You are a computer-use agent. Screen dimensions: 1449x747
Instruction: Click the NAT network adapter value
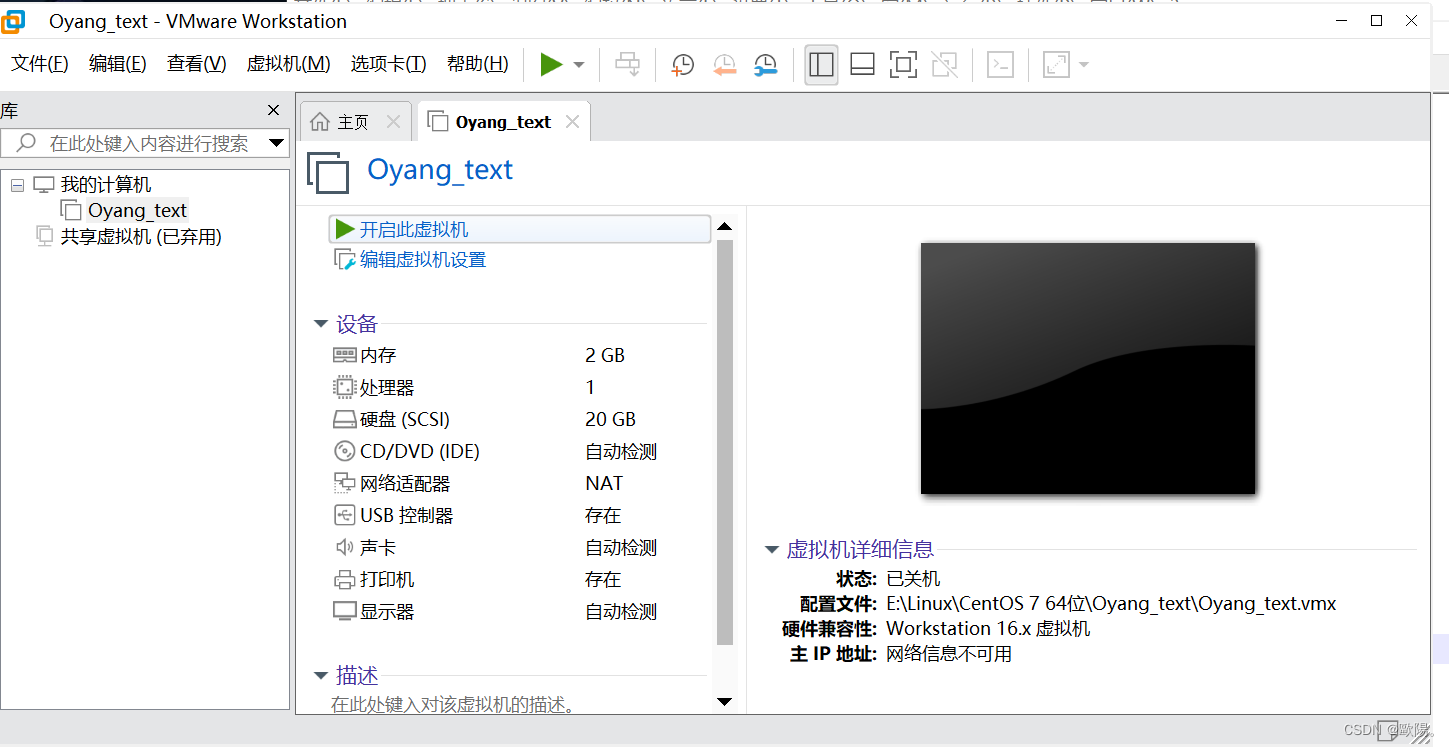click(x=604, y=483)
